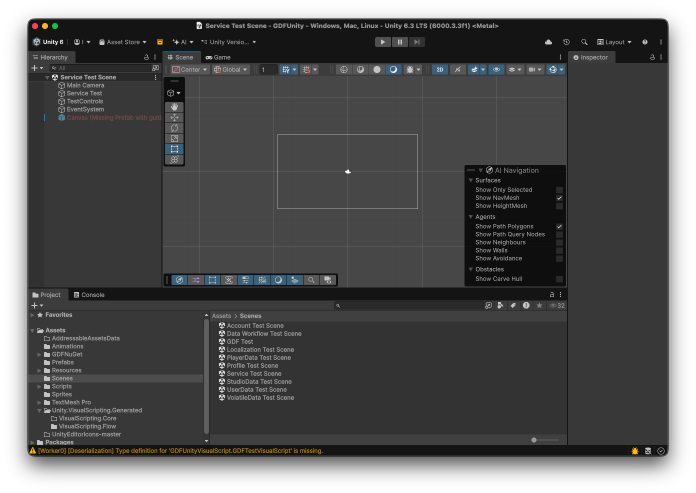
Task: Select the Inspector tab
Action: pos(590,57)
